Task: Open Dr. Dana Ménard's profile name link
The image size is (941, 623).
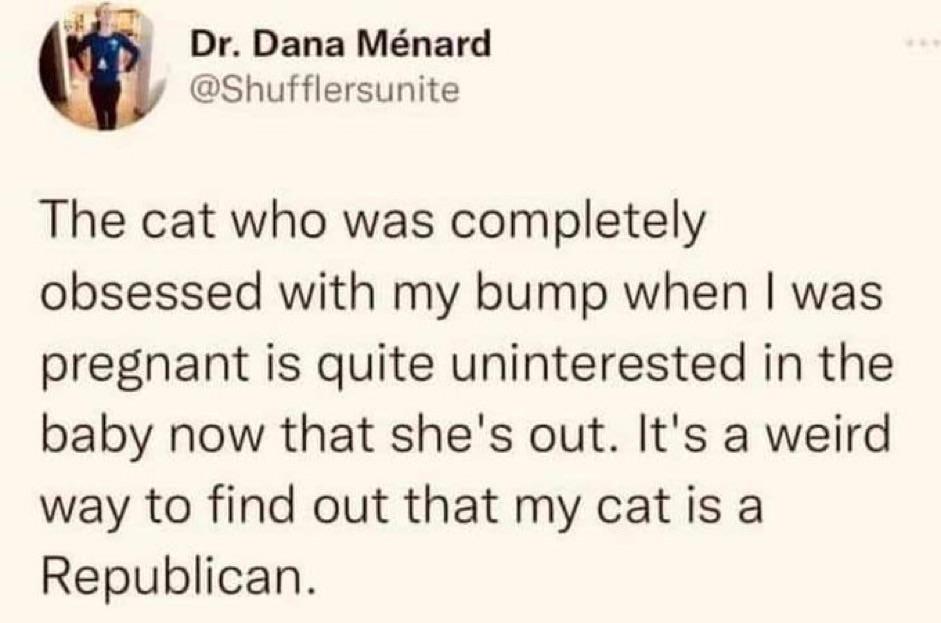Action: coord(339,44)
